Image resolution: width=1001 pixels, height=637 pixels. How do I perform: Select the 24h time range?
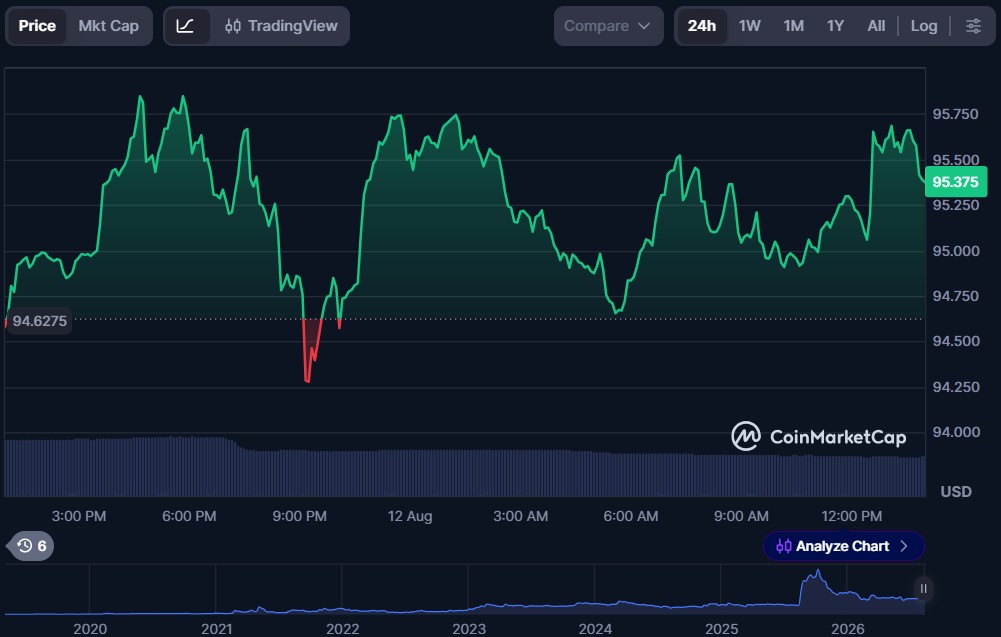[x=701, y=26]
